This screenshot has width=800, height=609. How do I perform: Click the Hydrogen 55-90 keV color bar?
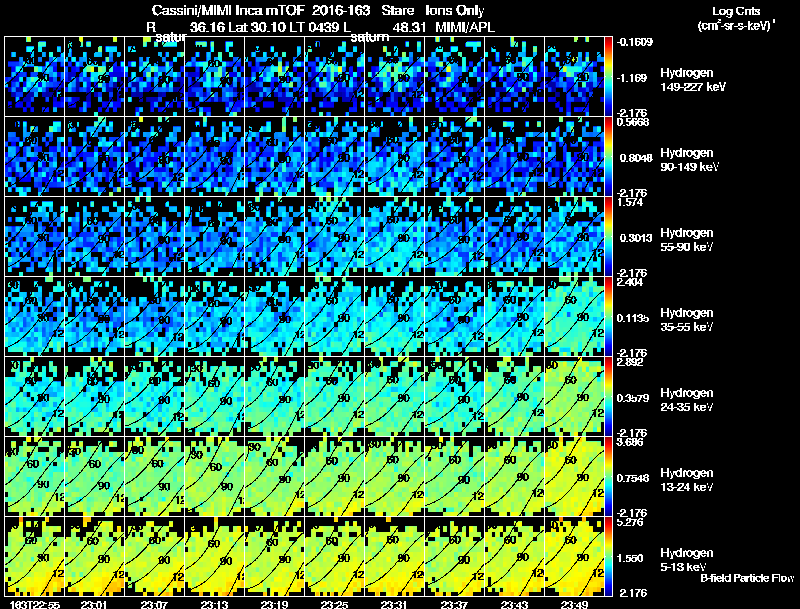tap(608, 236)
